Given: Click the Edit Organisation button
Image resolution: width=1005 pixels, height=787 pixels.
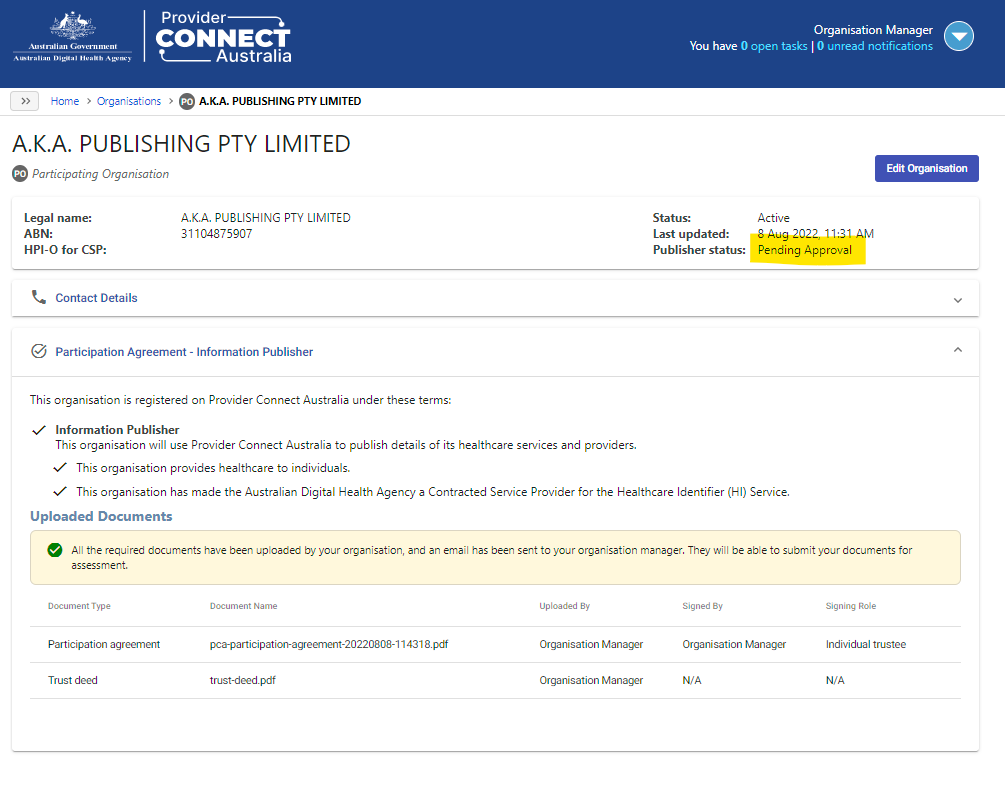Looking at the screenshot, I should click(926, 168).
